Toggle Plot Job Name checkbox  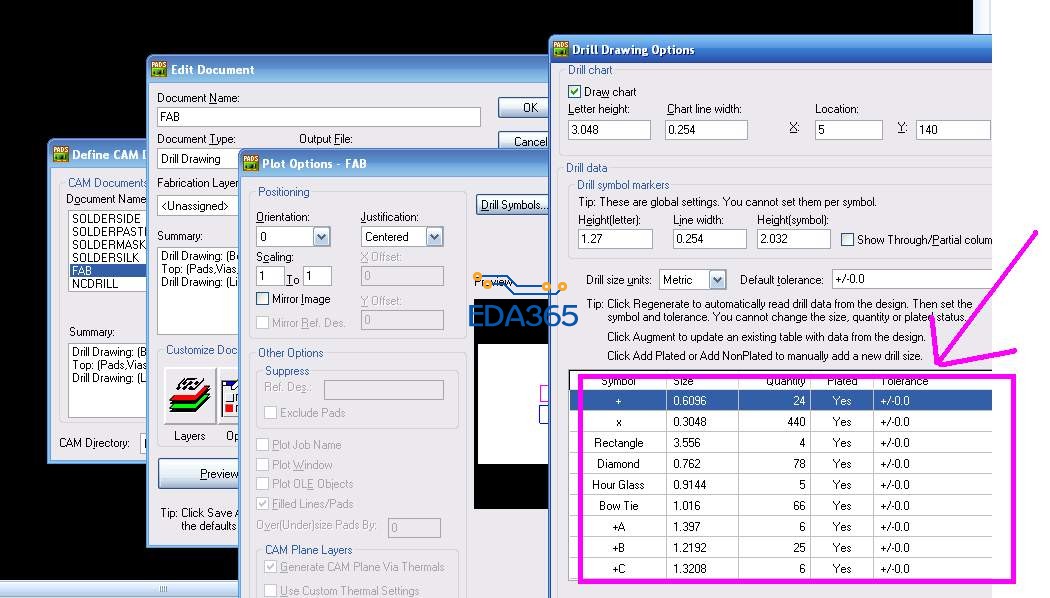262,445
